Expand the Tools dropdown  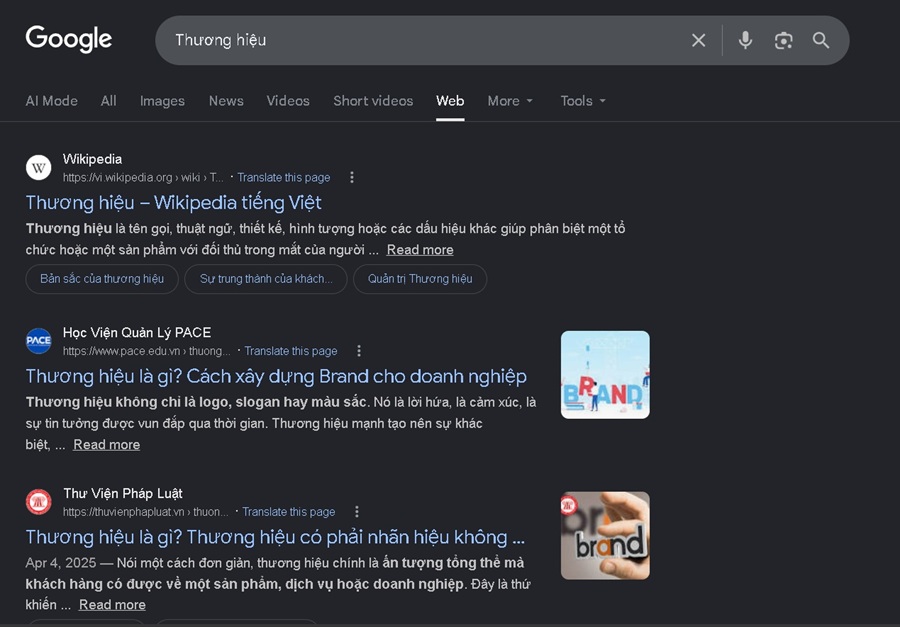tap(583, 101)
